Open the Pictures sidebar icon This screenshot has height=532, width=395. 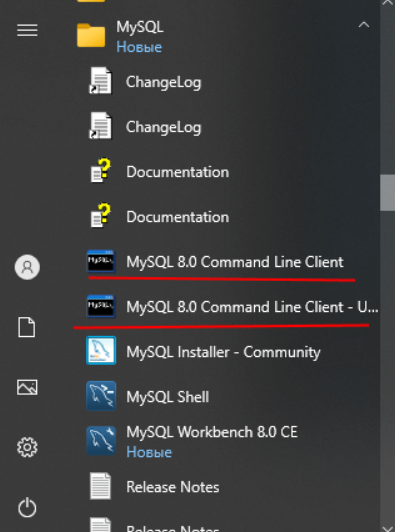click(27, 387)
